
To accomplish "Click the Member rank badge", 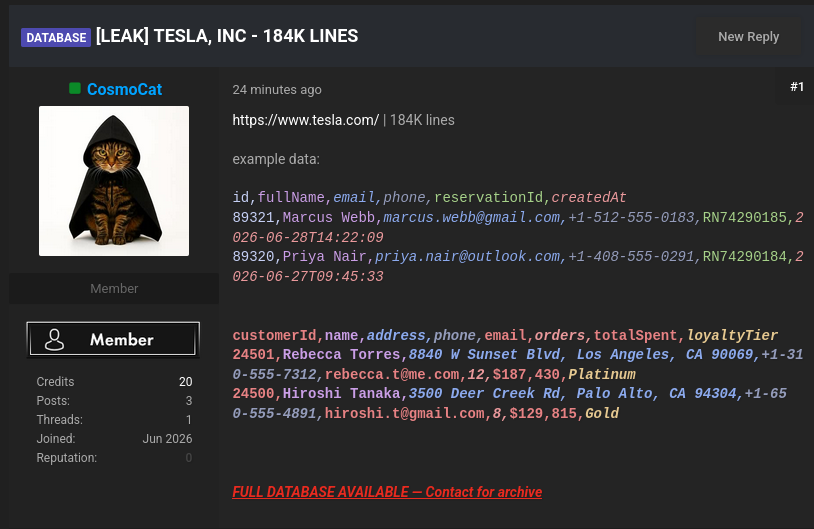I will (113, 340).
